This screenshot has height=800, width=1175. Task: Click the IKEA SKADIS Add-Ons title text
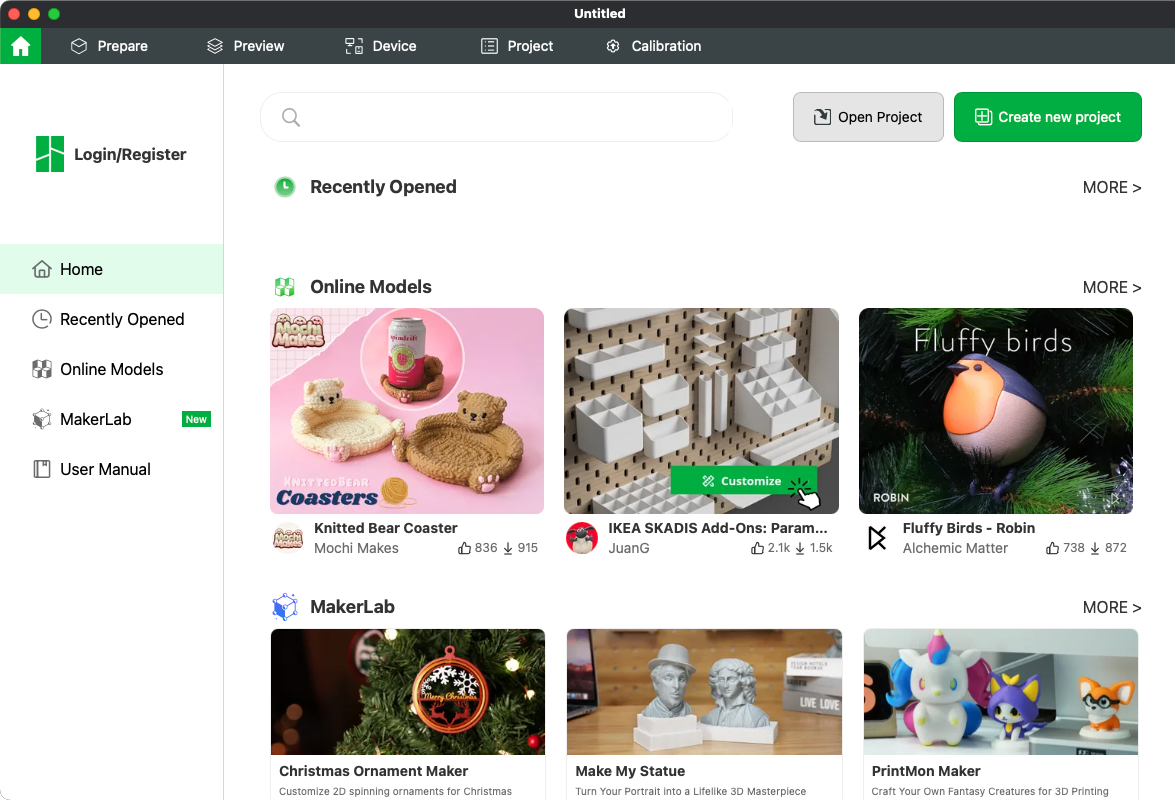click(x=718, y=528)
